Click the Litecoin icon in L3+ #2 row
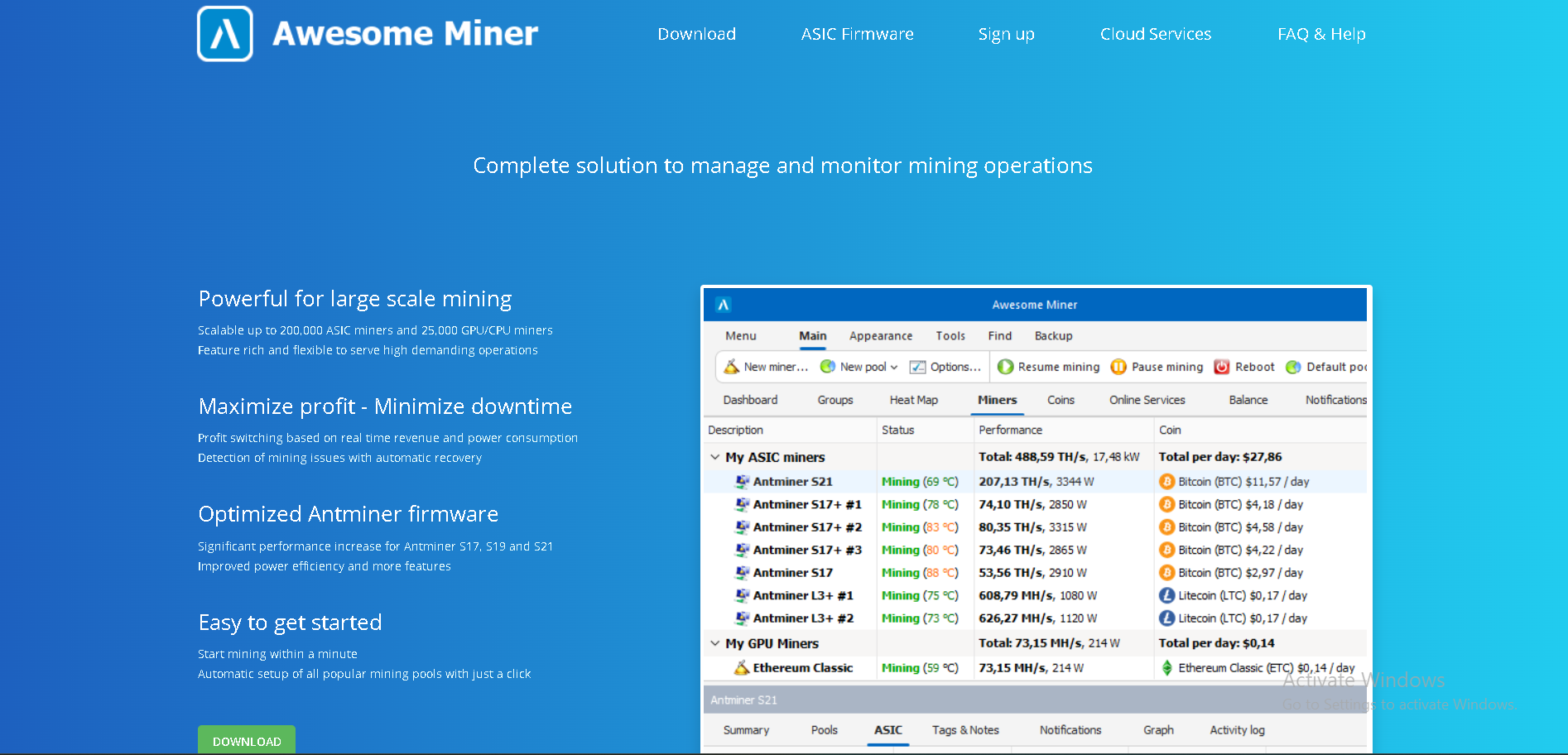 1166,618
